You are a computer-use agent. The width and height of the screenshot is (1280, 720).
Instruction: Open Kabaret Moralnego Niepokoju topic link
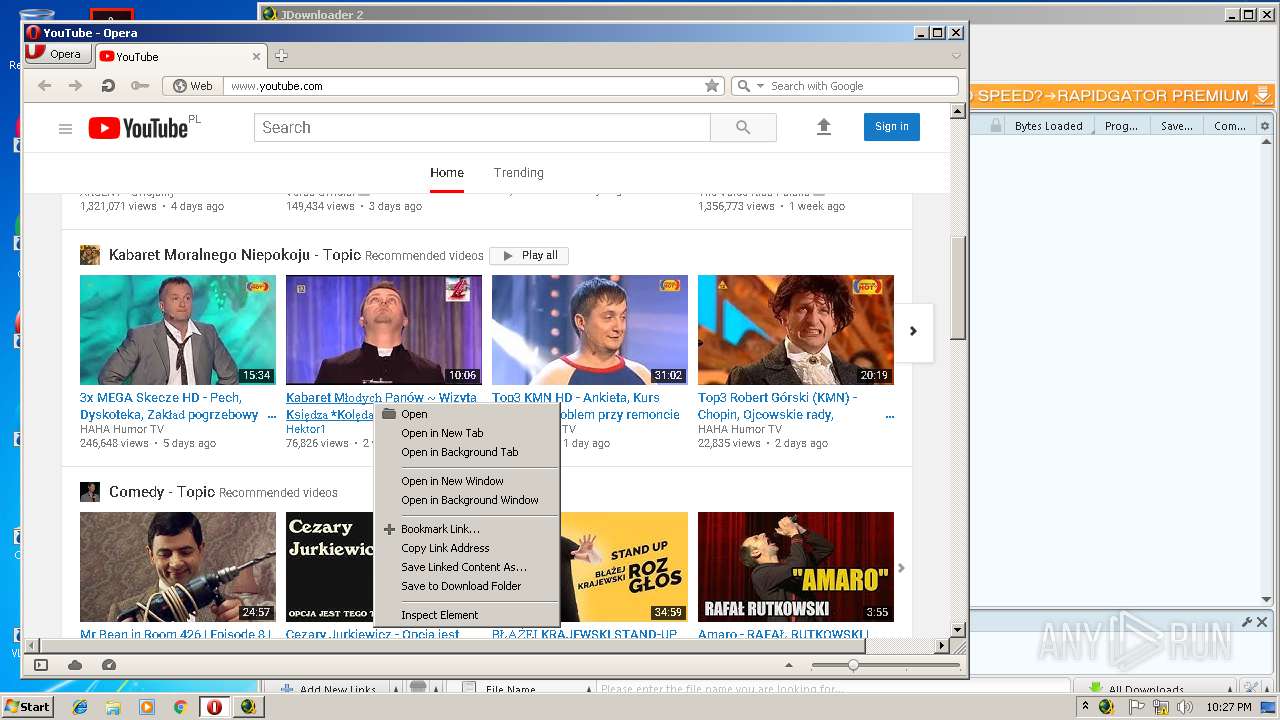pyautogui.click(x=235, y=255)
